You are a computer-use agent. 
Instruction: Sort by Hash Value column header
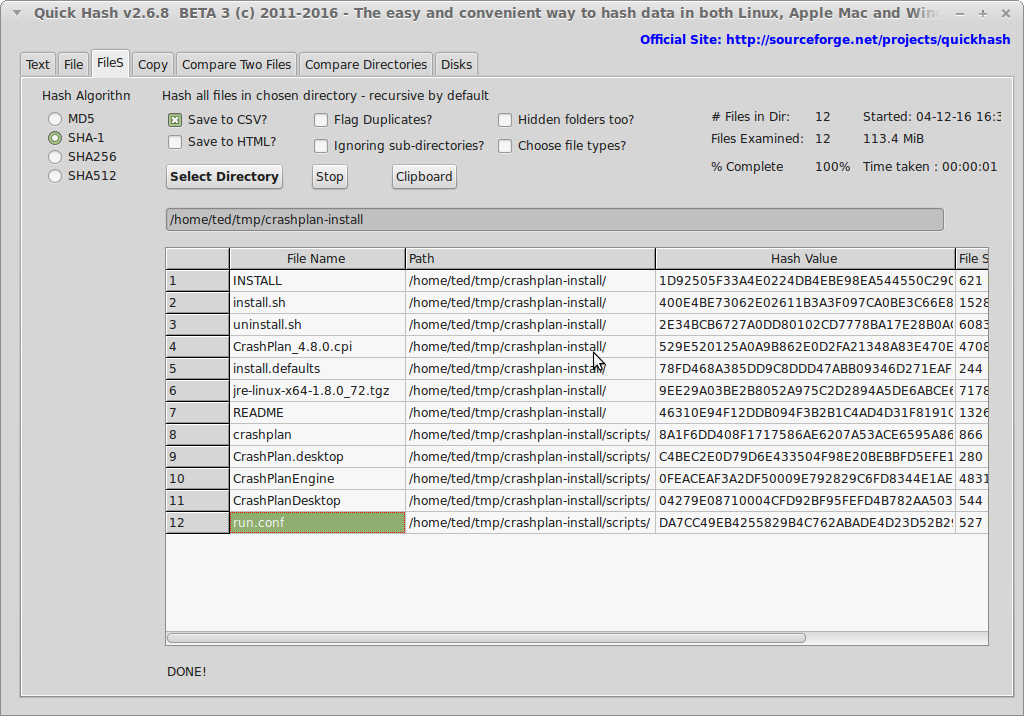[804, 259]
